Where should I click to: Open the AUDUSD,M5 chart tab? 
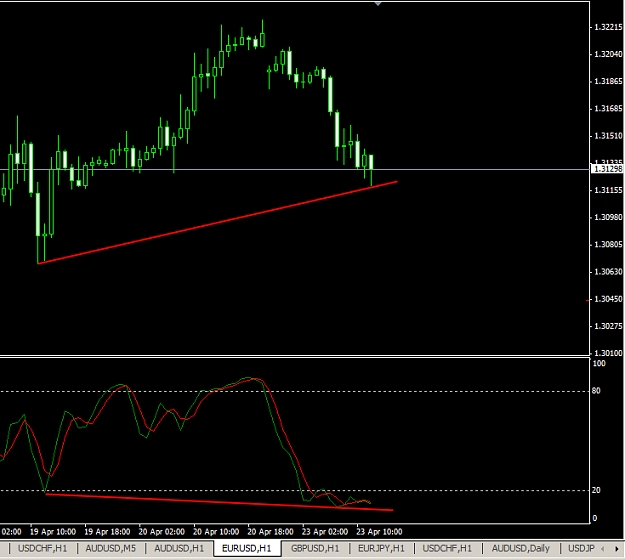[x=110, y=548]
